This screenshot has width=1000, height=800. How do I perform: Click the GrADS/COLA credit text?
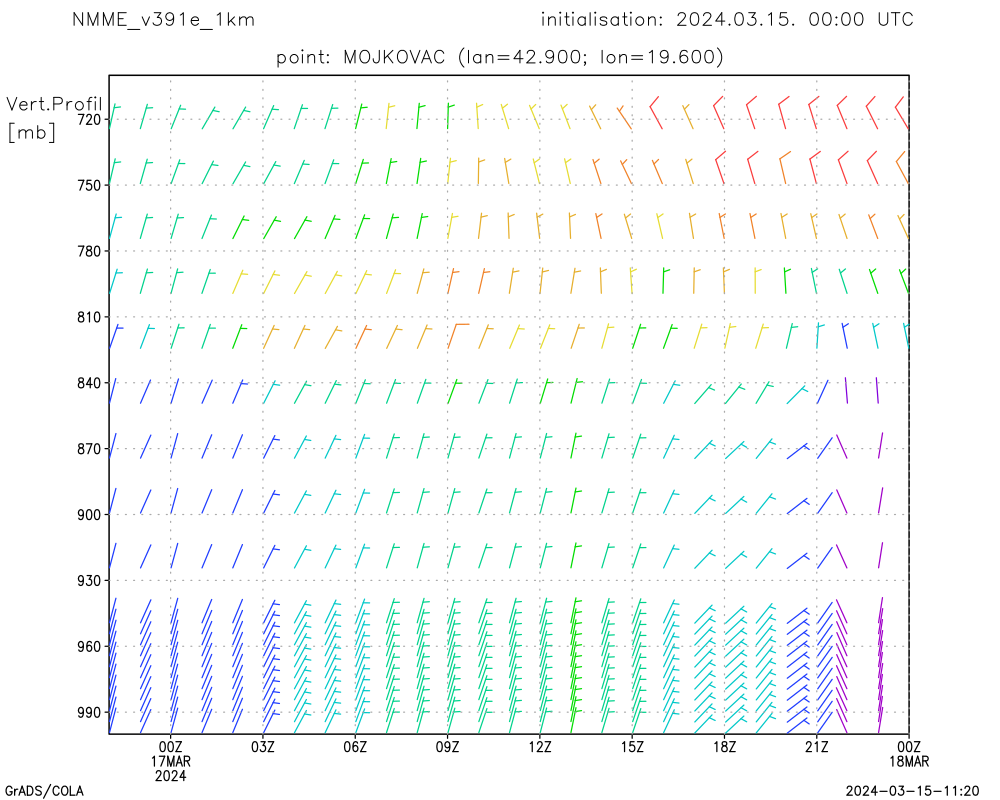click(45, 791)
